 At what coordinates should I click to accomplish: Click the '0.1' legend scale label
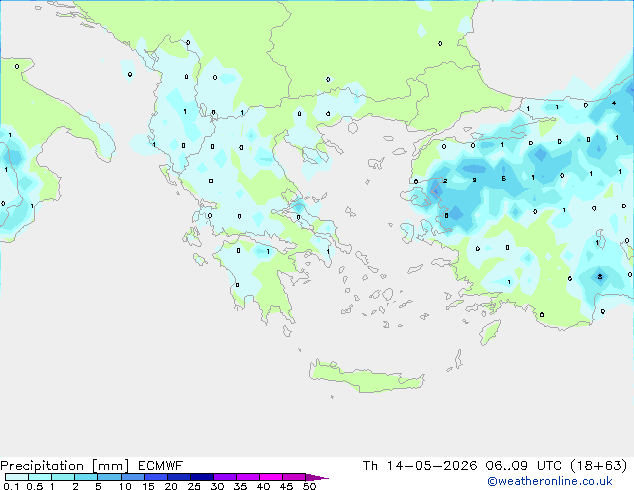(x=11, y=486)
